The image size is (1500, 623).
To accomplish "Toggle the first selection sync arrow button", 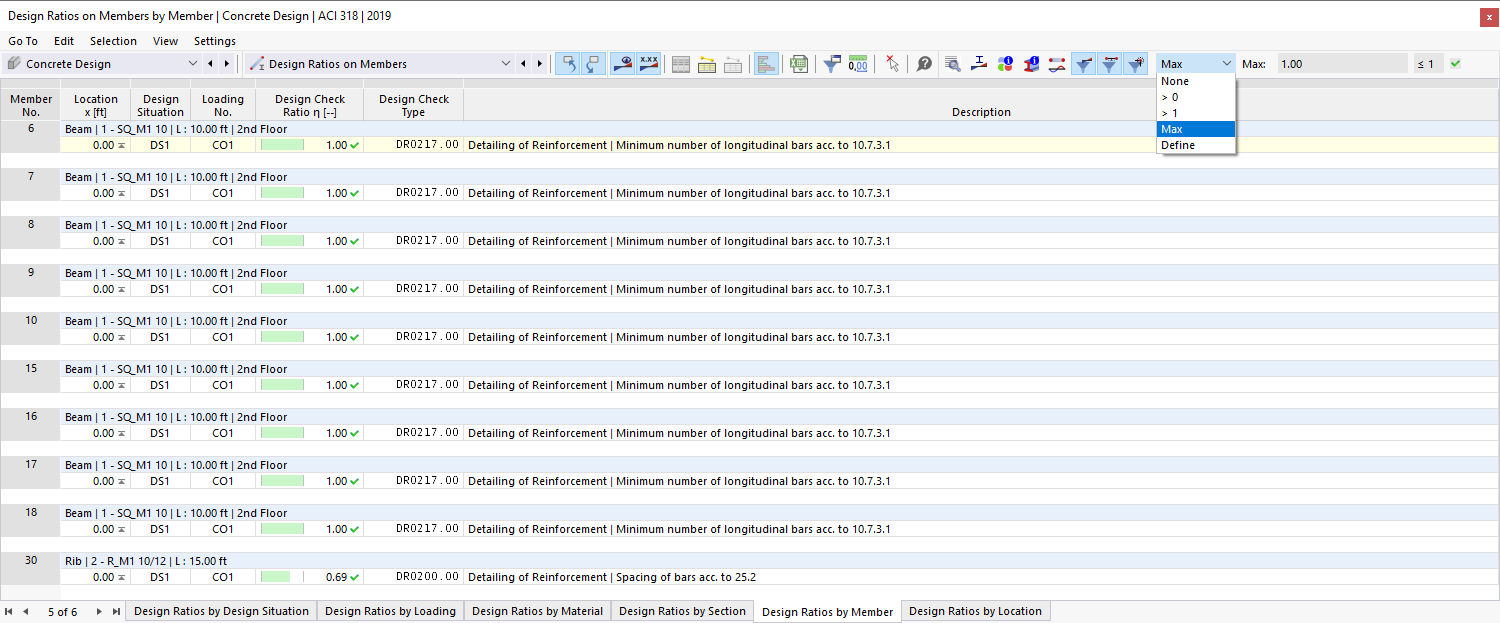I will 568,64.
